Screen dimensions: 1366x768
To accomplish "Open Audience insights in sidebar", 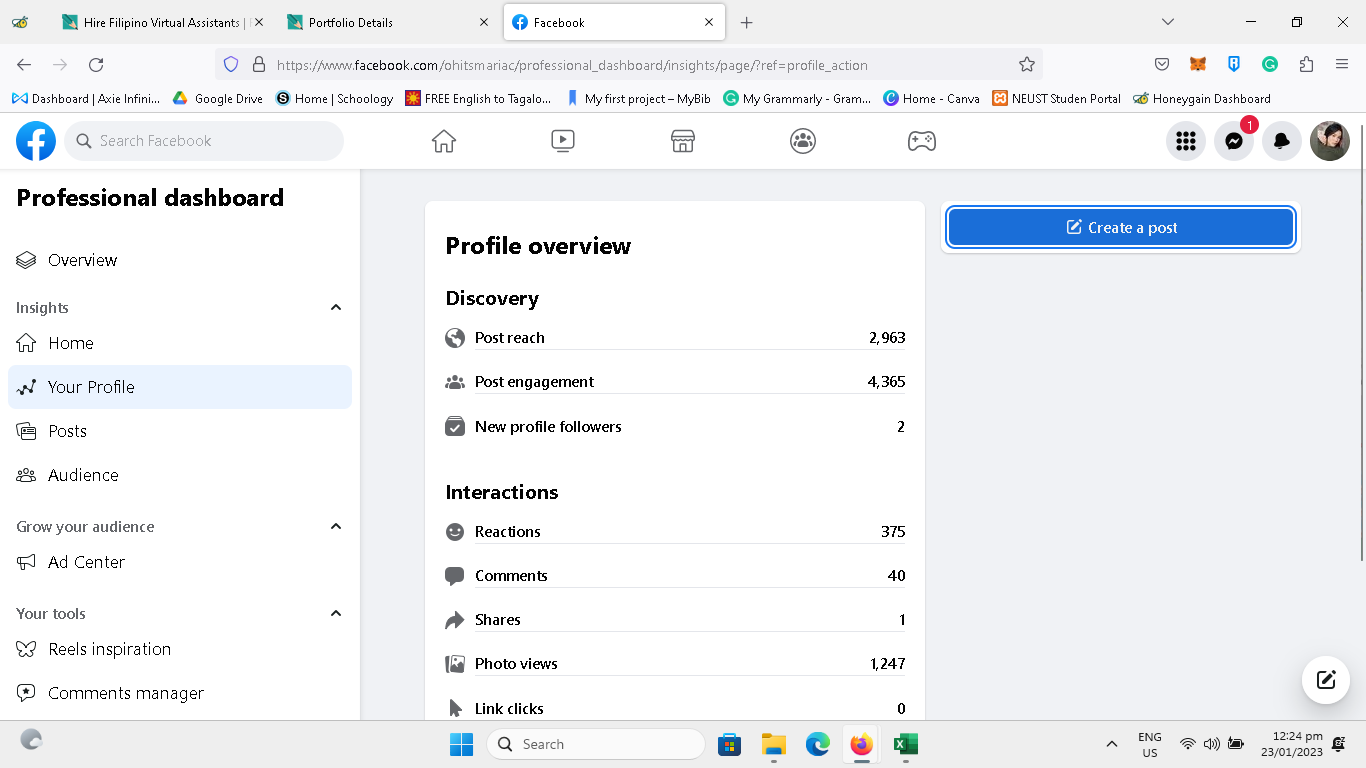I will [x=180, y=475].
